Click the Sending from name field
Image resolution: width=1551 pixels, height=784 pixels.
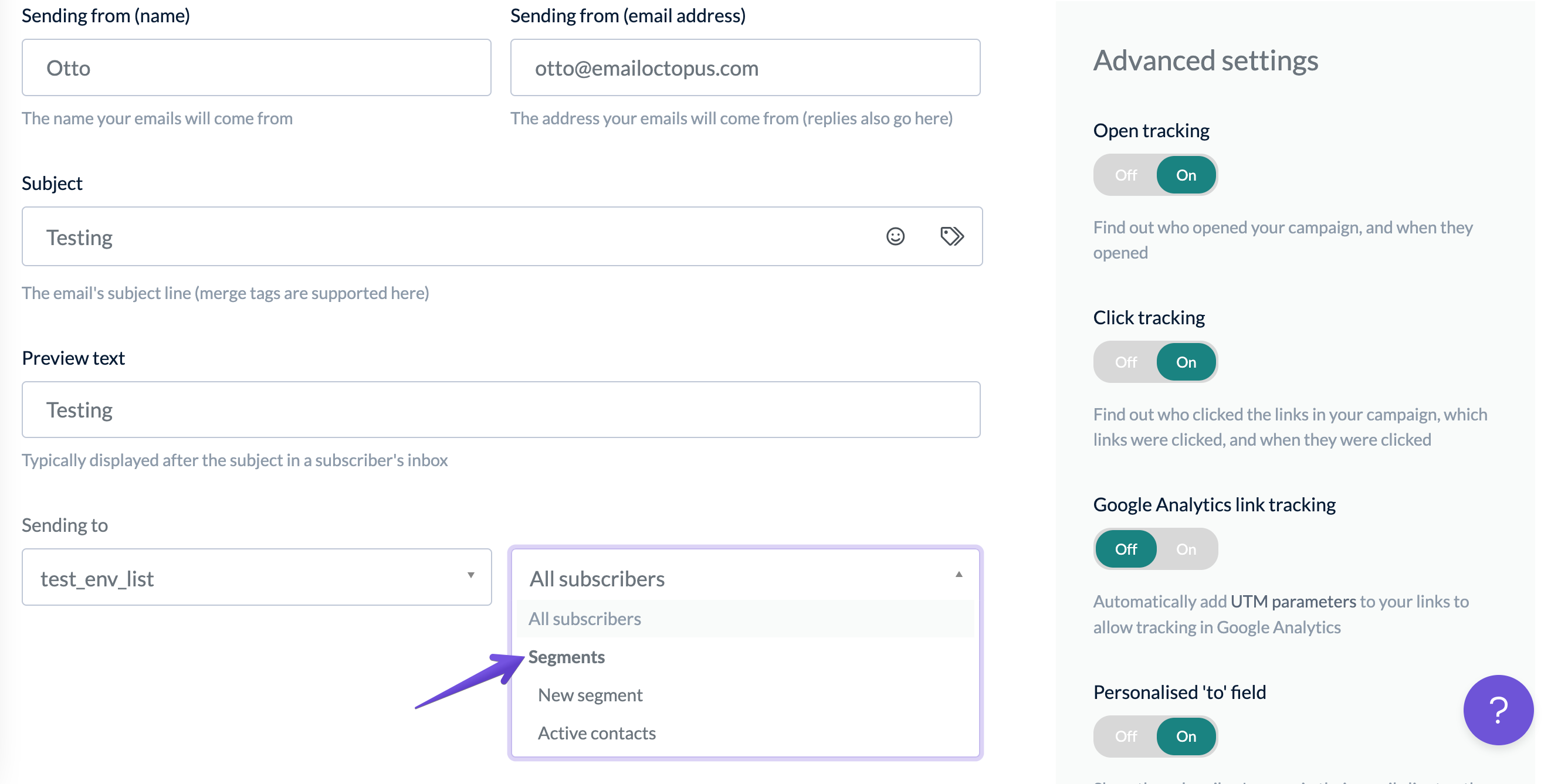tap(256, 68)
